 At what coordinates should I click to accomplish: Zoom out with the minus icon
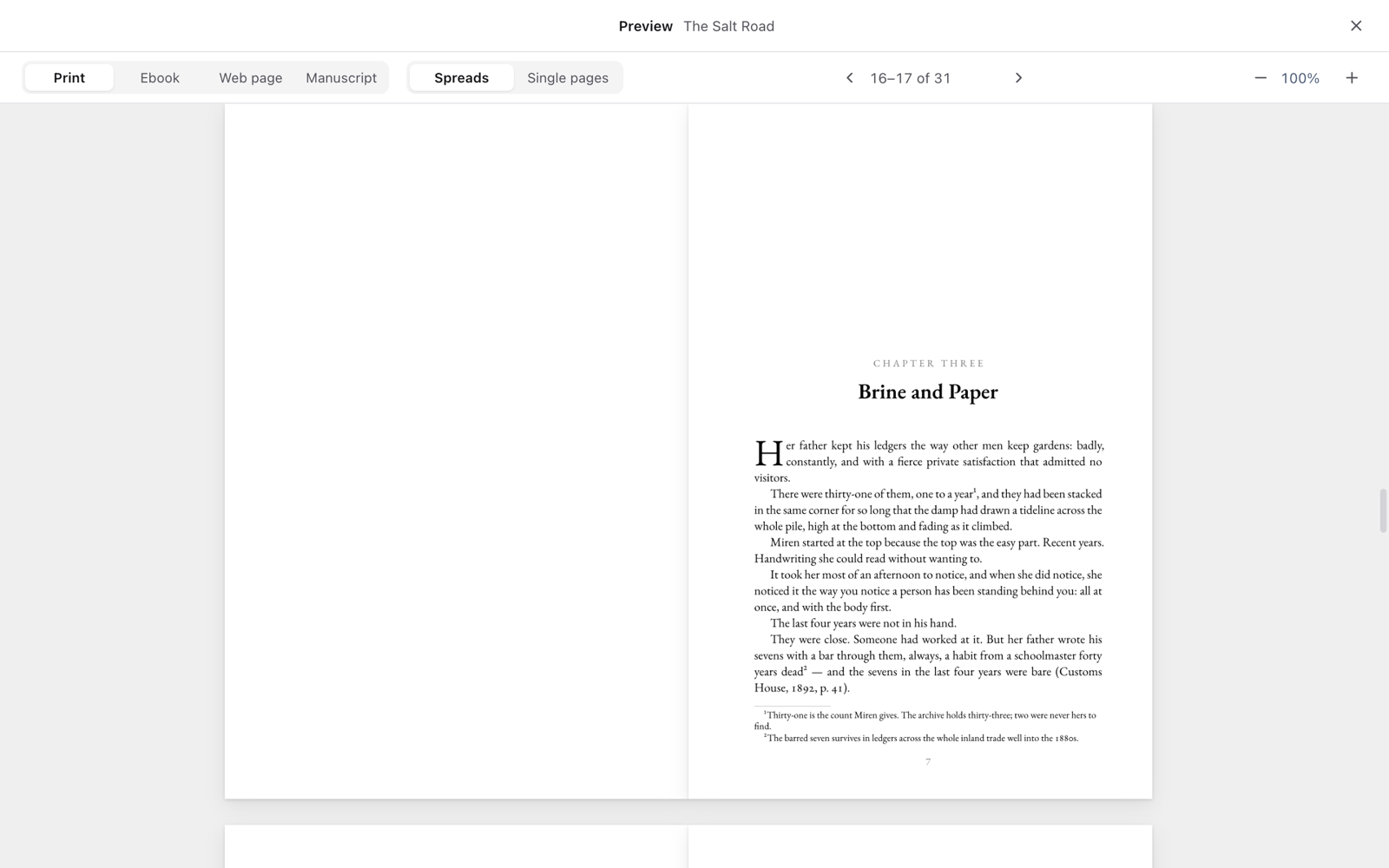[x=1261, y=78]
